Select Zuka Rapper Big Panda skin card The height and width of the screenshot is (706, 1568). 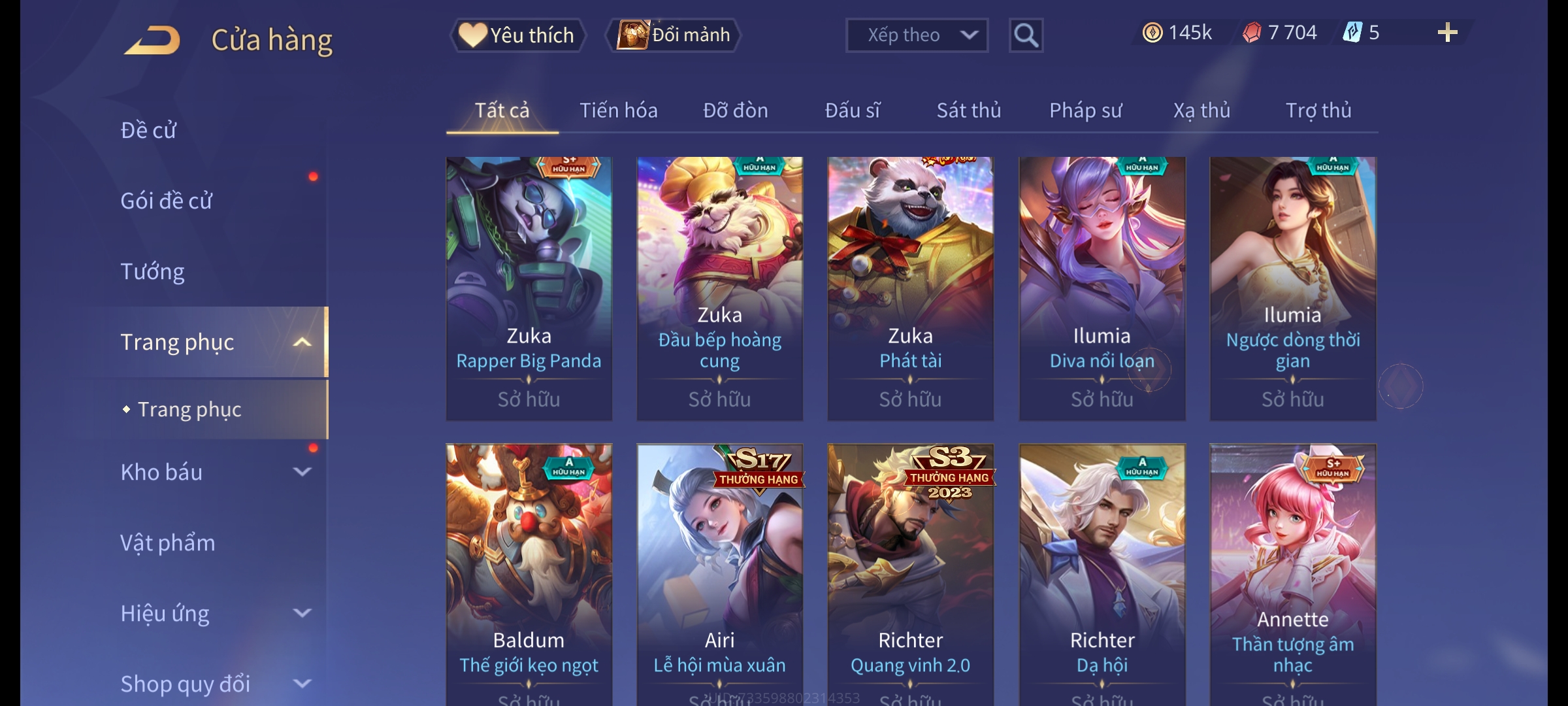(x=529, y=288)
